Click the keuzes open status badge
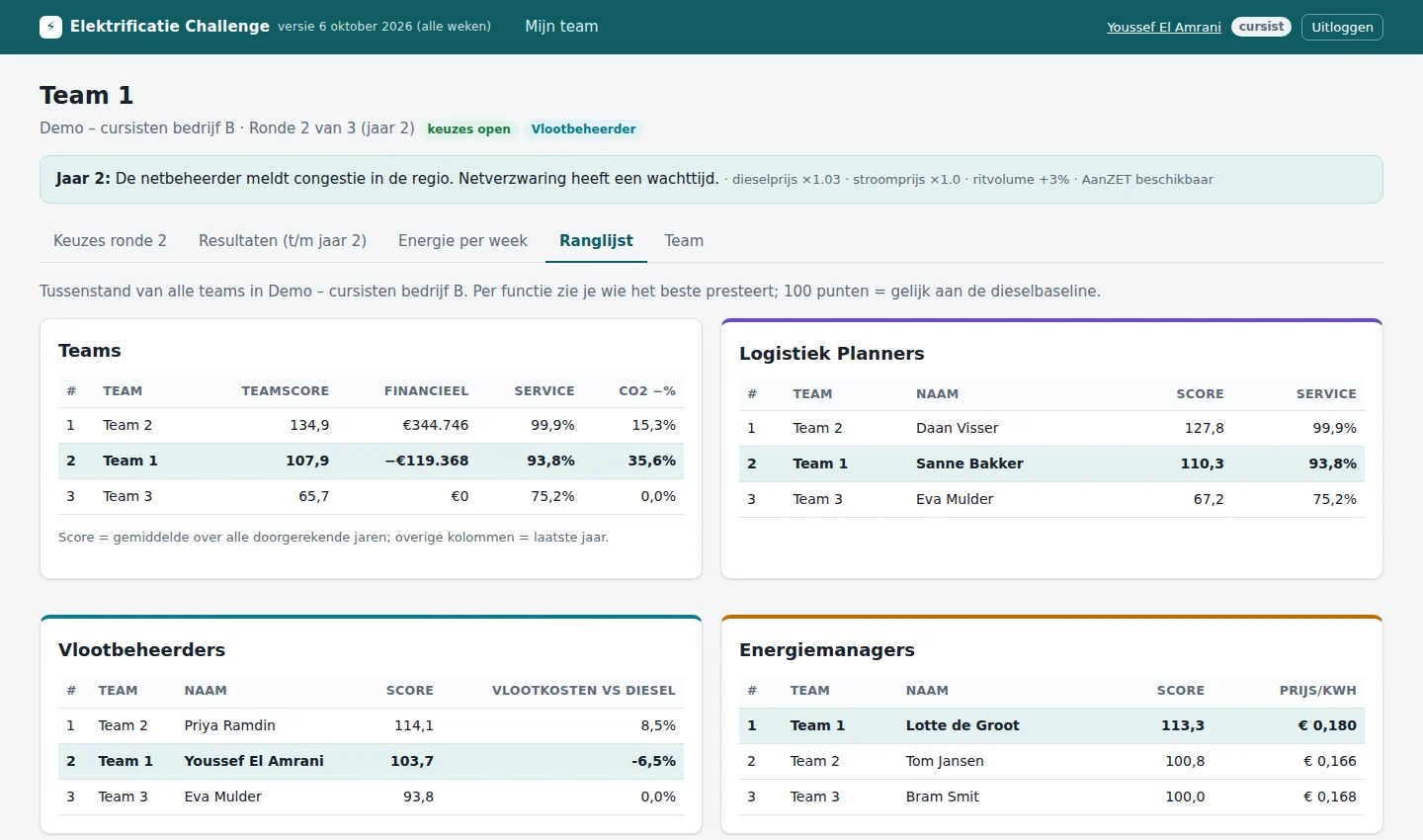Viewport: 1423px width, 840px height. pos(468,129)
